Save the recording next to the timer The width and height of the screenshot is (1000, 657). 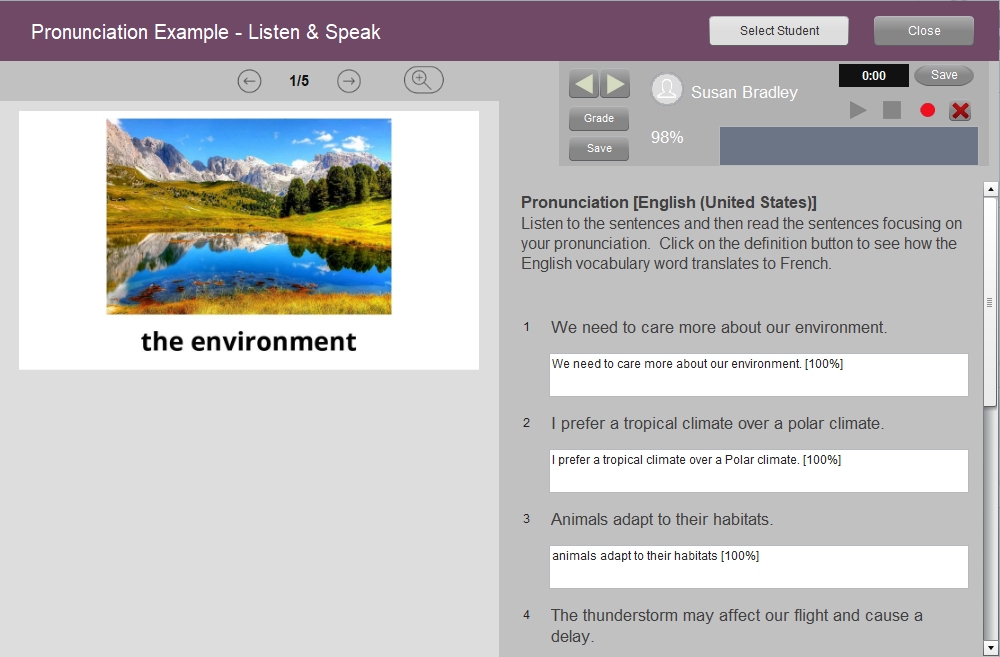[x=943, y=75]
